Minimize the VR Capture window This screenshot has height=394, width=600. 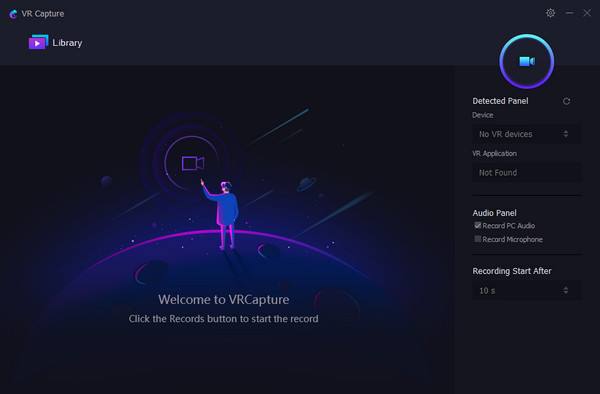tap(569, 13)
